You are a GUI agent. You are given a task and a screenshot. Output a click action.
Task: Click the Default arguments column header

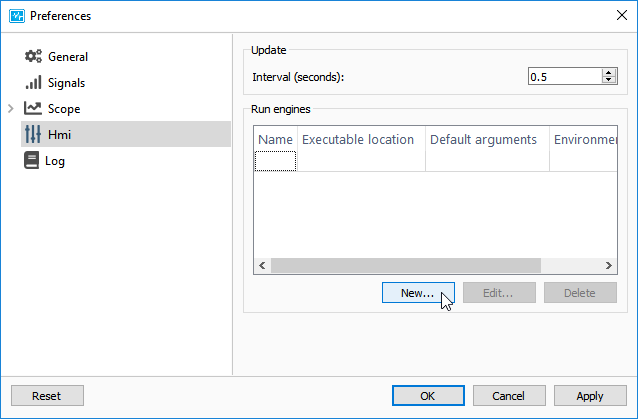pyautogui.click(x=487, y=140)
